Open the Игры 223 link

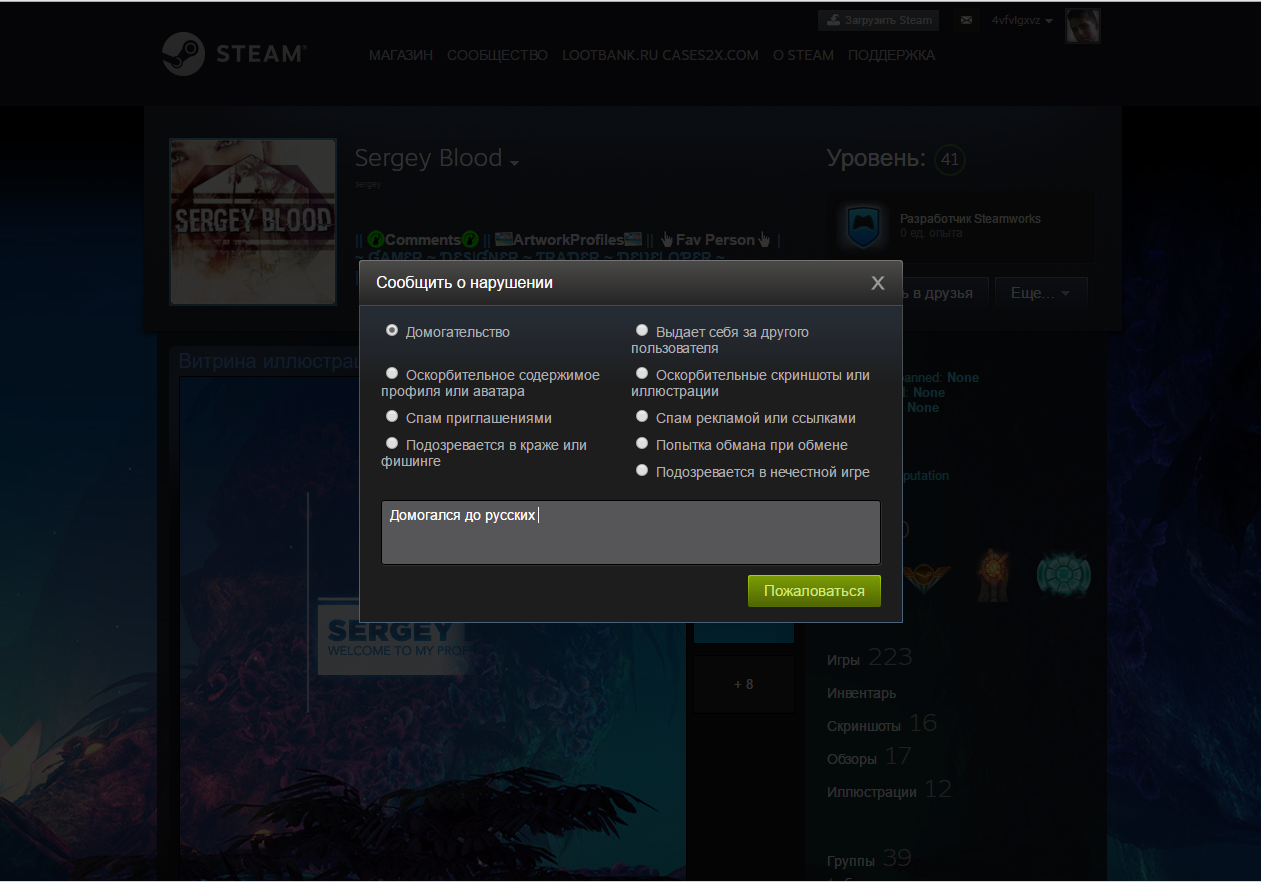(869, 658)
